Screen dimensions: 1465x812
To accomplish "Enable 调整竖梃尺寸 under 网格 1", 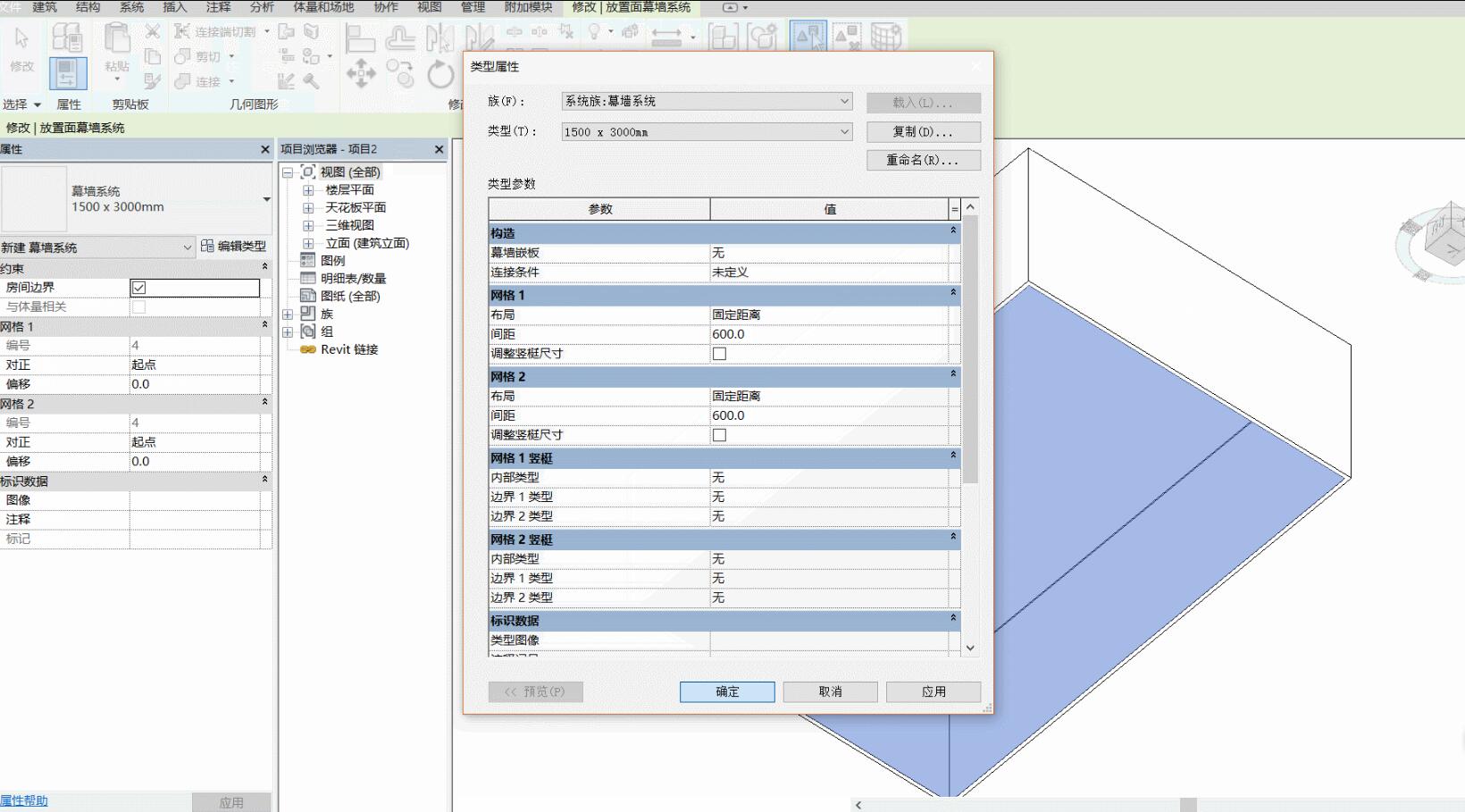I will 719,354.
